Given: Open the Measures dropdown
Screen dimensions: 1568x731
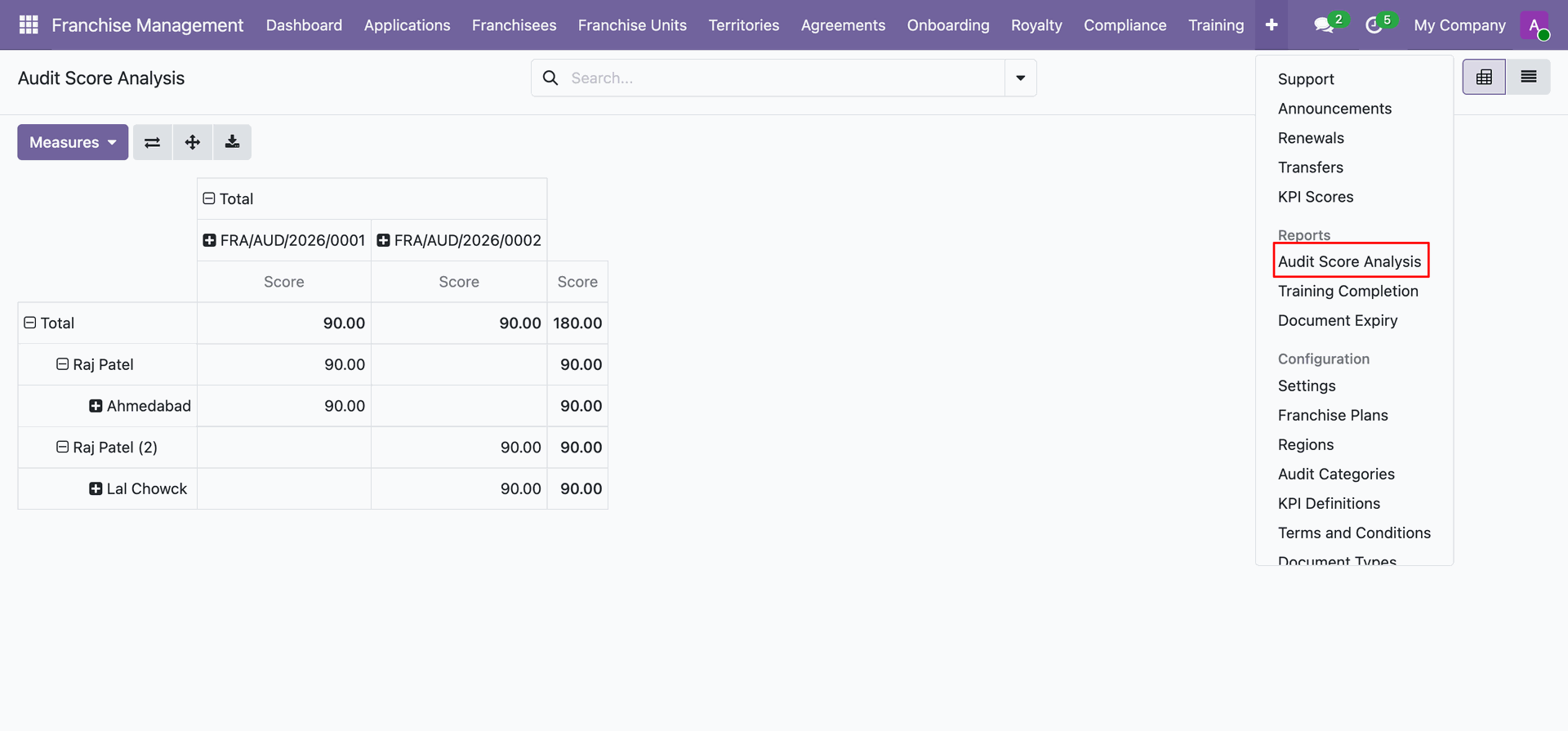Looking at the screenshot, I should tap(73, 142).
